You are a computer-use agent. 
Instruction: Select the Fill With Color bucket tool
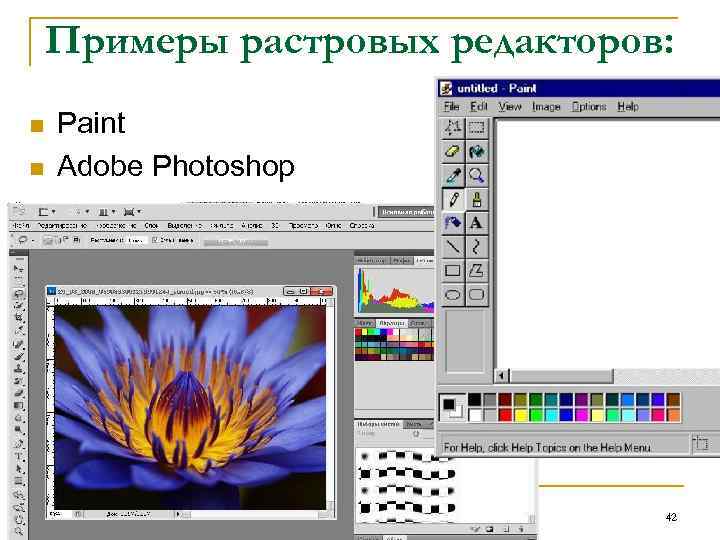coord(477,152)
